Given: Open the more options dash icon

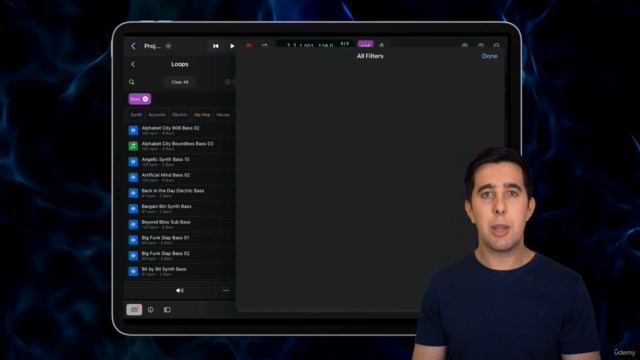Looking at the screenshot, I should click(226, 291).
